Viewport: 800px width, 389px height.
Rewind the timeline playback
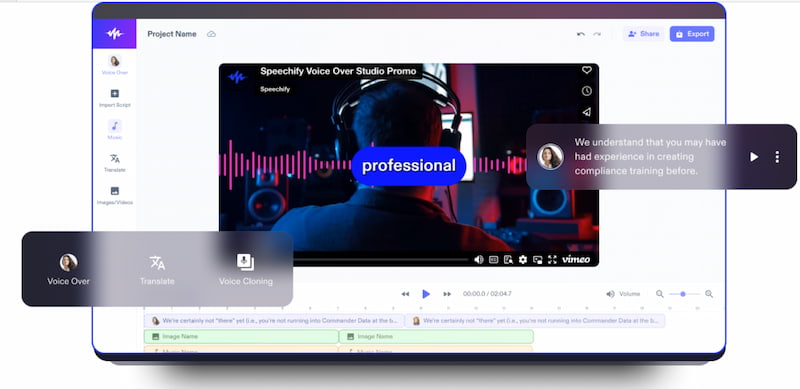tap(405, 294)
